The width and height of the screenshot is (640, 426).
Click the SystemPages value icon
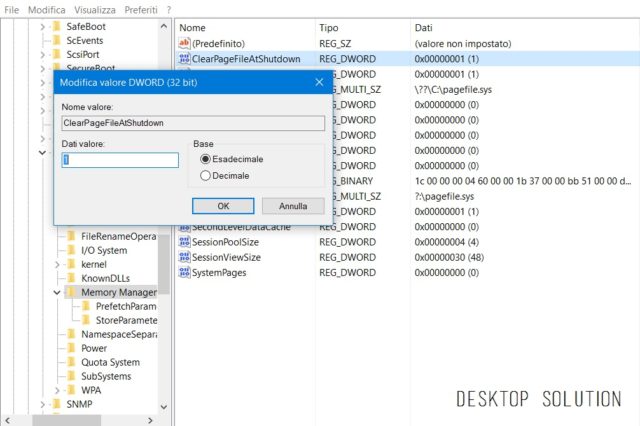[x=184, y=272]
